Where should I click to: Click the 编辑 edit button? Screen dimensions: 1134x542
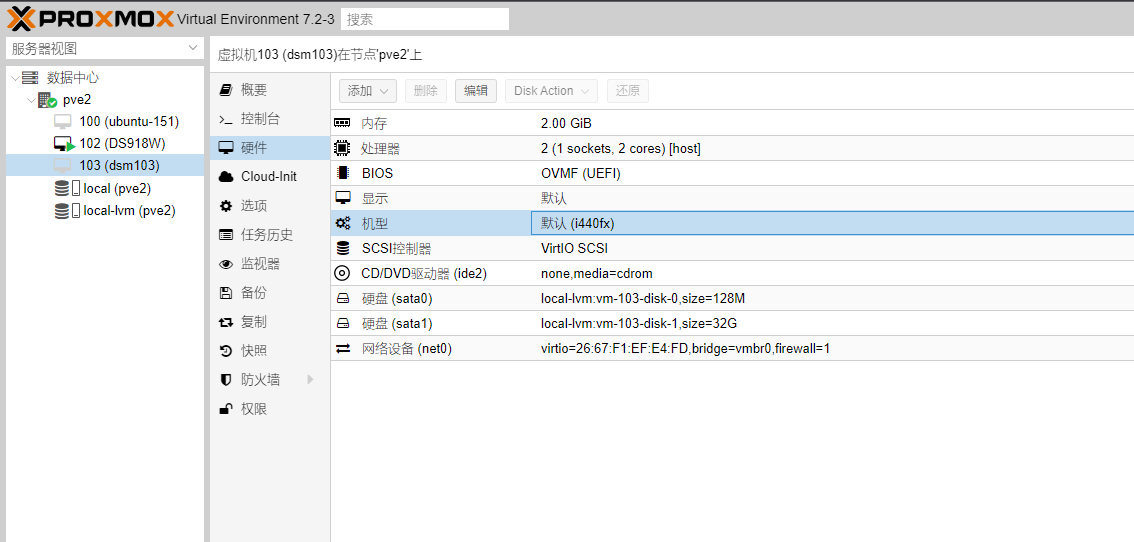point(476,90)
